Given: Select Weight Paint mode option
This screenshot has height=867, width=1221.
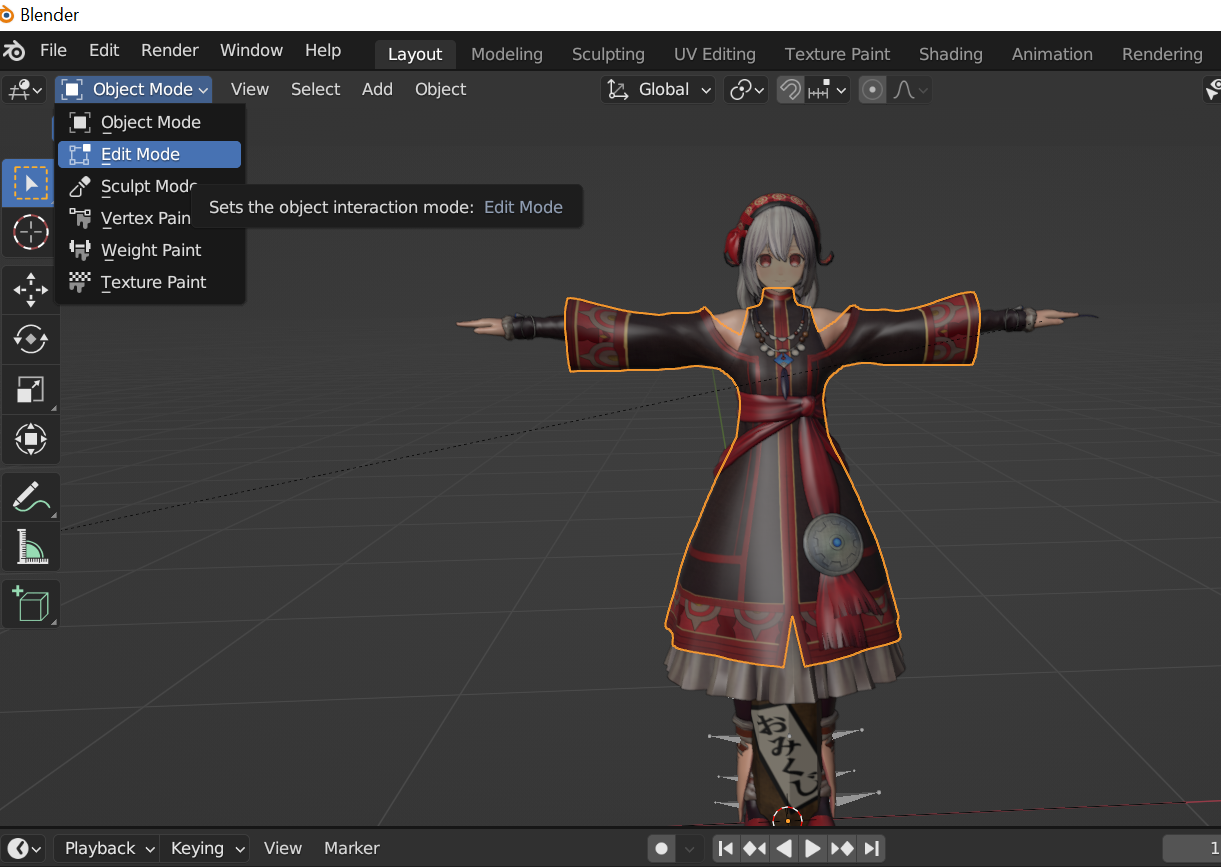Looking at the screenshot, I should click(x=149, y=250).
